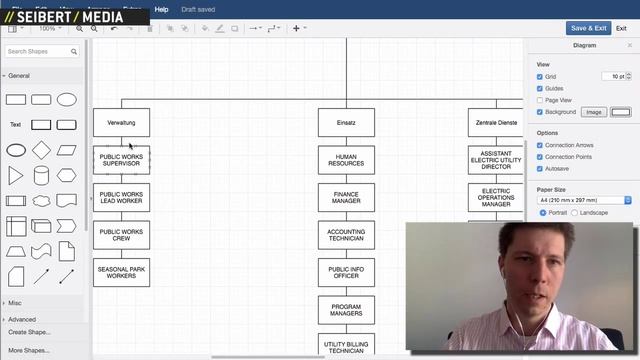The width and height of the screenshot is (640, 360).
Task: Click the zoom out magnifier icon
Action: pos(94,29)
